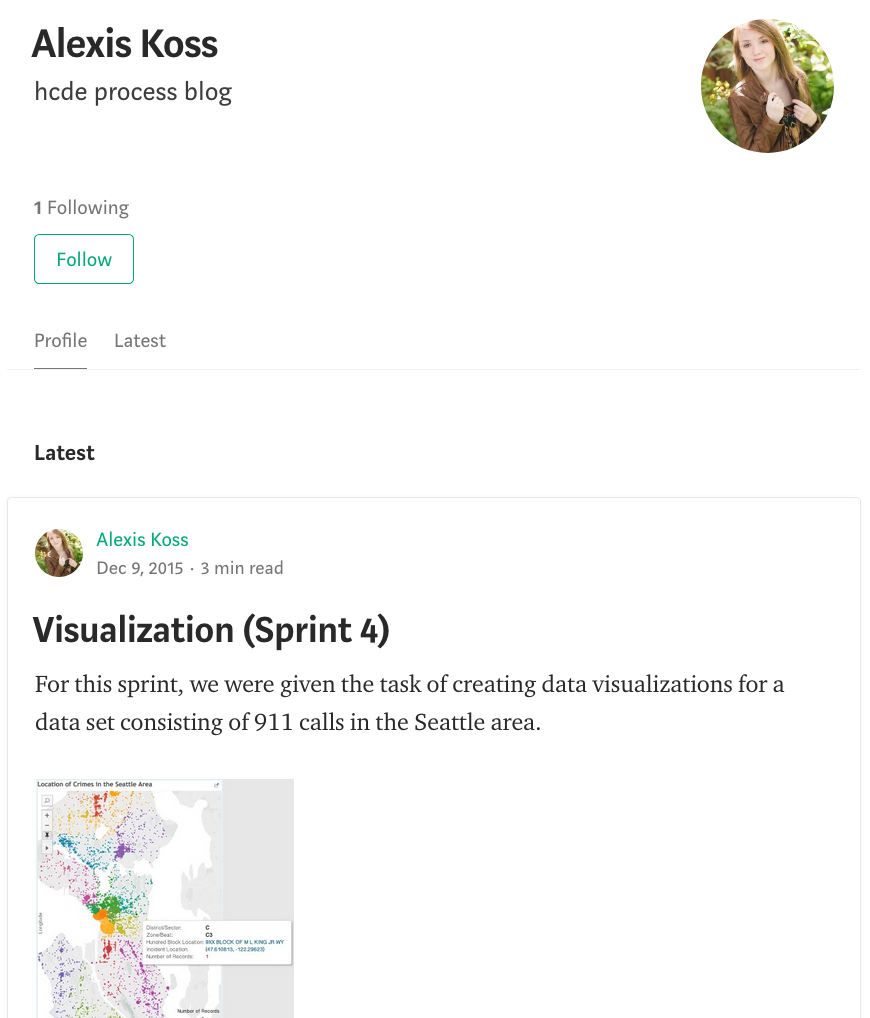The height and width of the screenshot is (1018, 870).
Task: Click the post excerpt about 911 calls
Action: point(409,703)
